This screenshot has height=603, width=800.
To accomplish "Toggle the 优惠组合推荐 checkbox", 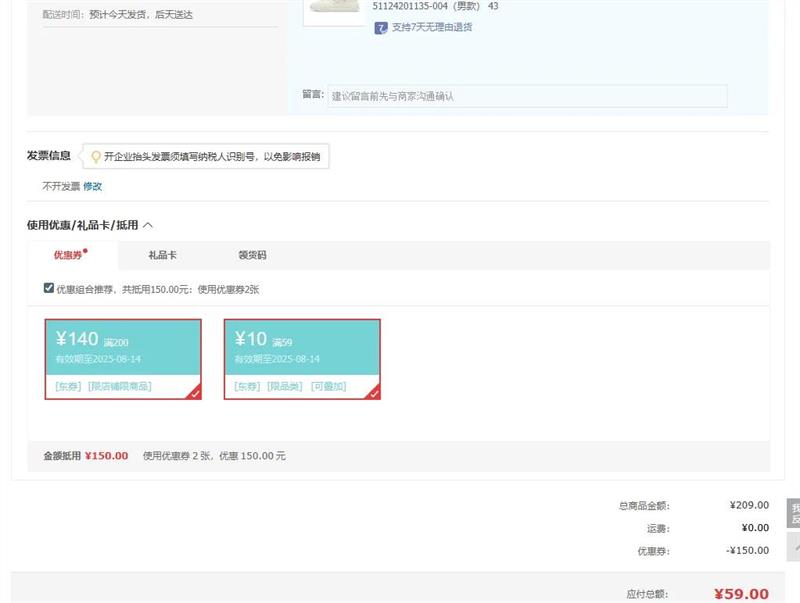I will pyautogui.click(x=49, y=288).
